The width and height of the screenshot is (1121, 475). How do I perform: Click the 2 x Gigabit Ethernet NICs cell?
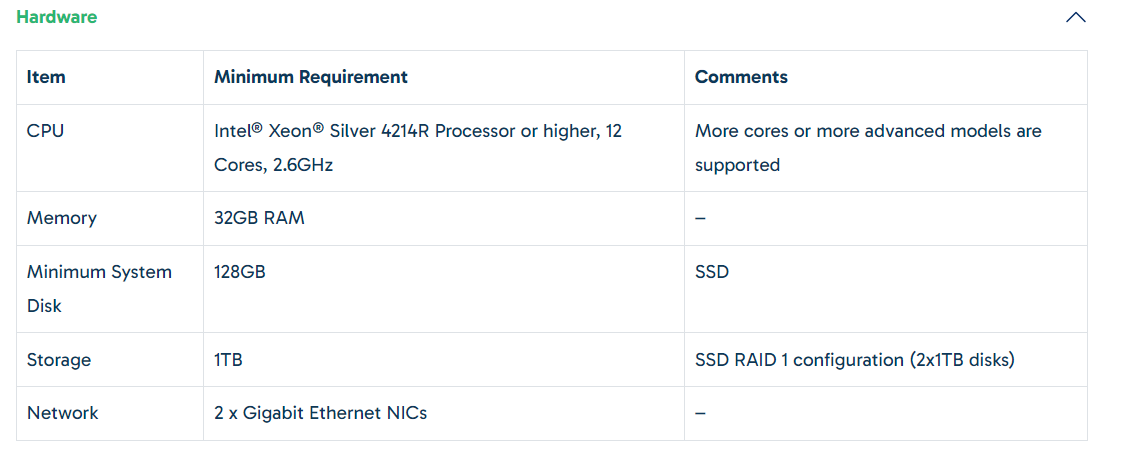[320, 413]
